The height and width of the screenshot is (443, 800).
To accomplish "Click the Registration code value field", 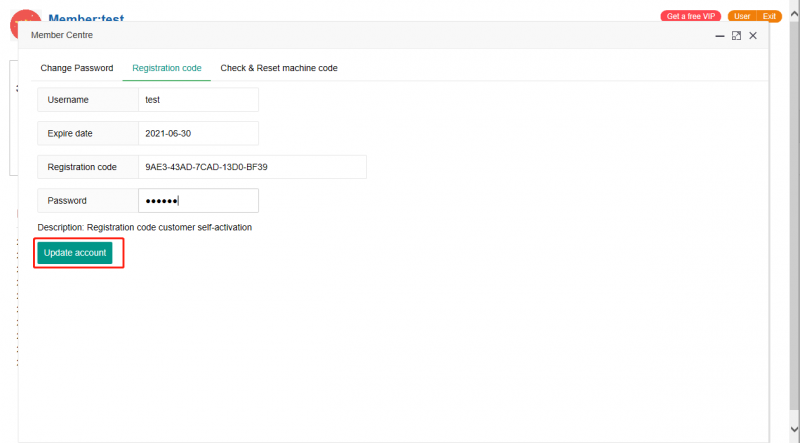I will point(252,167).
